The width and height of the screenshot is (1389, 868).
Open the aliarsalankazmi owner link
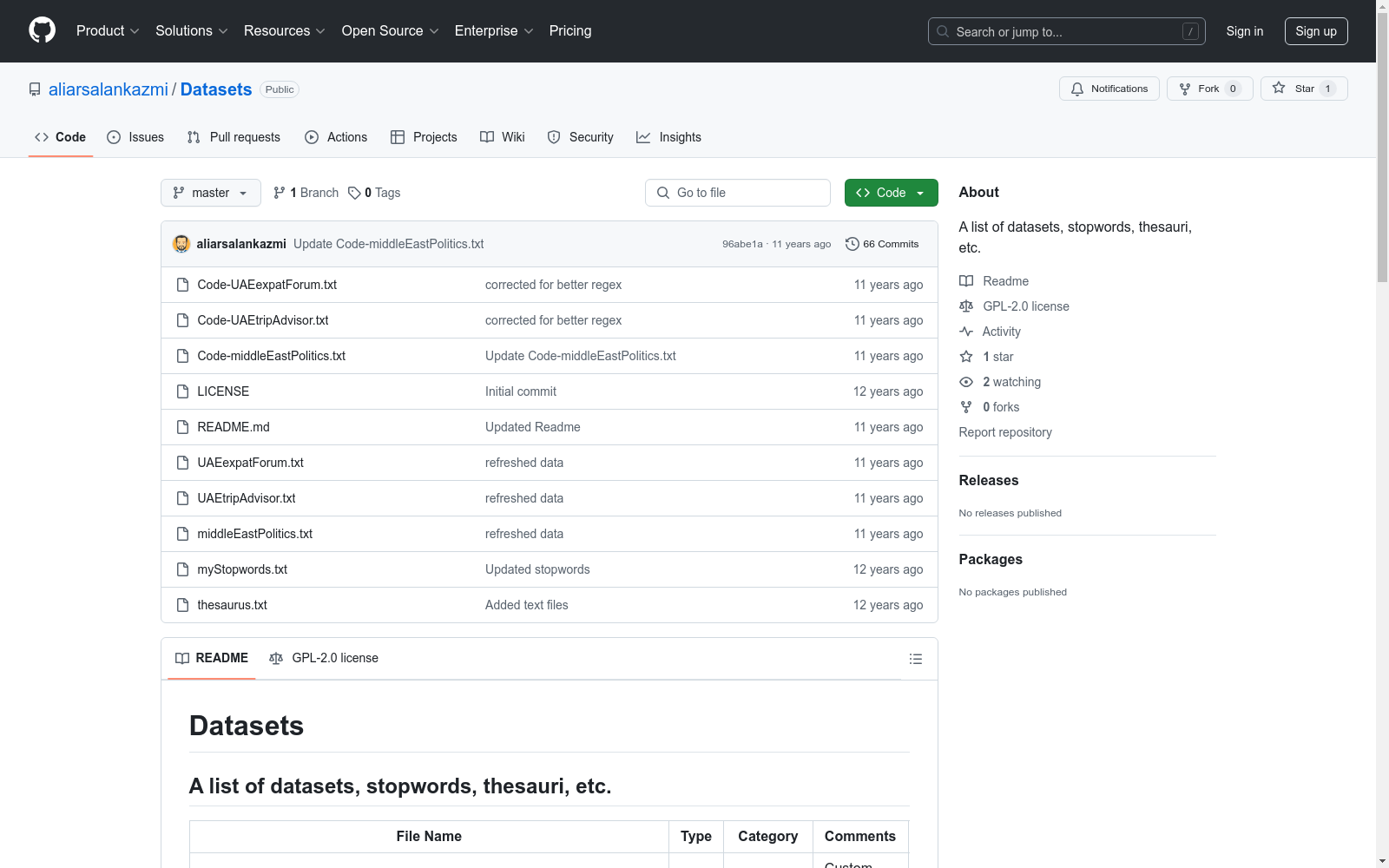point(109,89)
